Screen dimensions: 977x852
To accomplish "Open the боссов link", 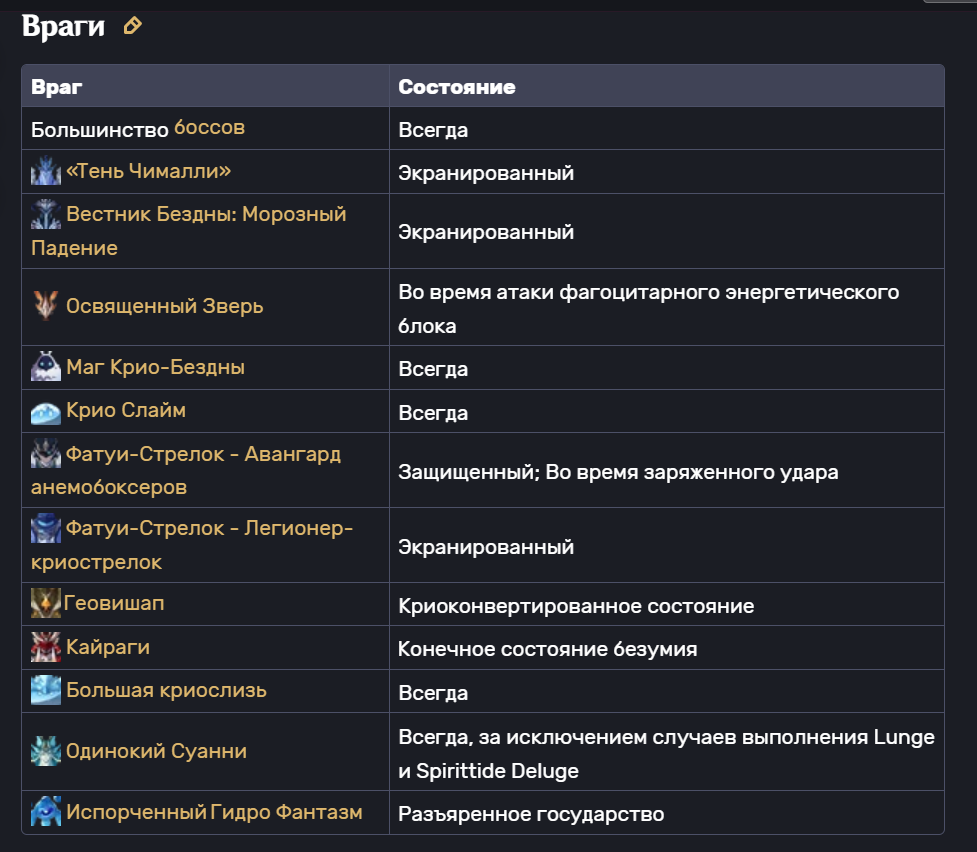I will pyautogui.click(x=209, y=128).
